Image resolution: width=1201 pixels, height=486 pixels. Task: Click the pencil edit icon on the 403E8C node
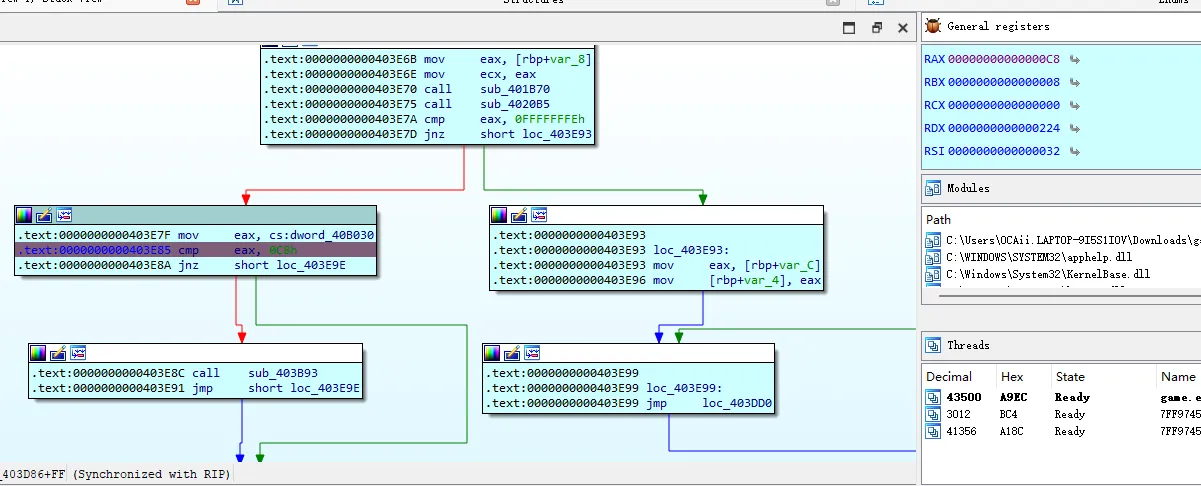(58, 352)
